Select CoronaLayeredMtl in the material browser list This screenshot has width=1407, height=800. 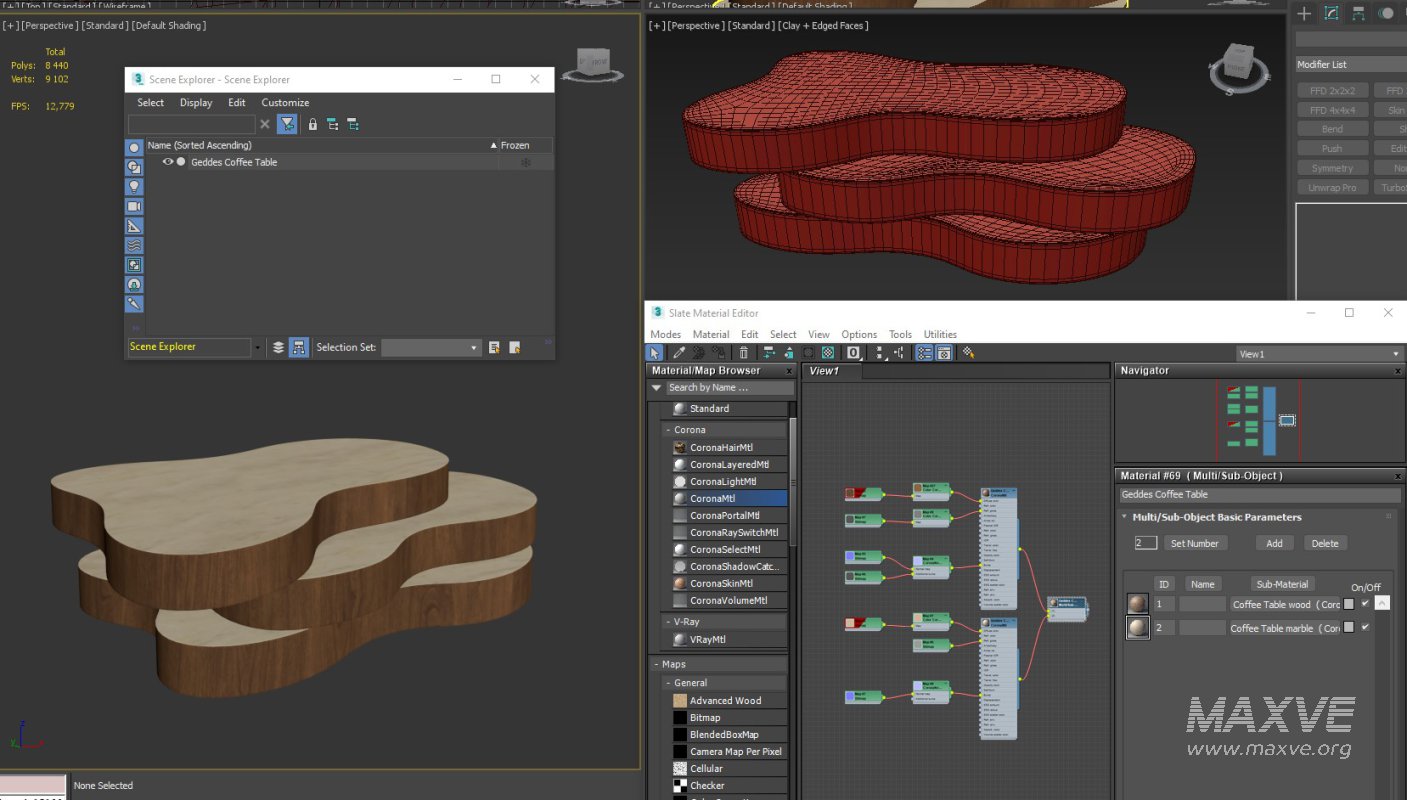tap(729, 465)
